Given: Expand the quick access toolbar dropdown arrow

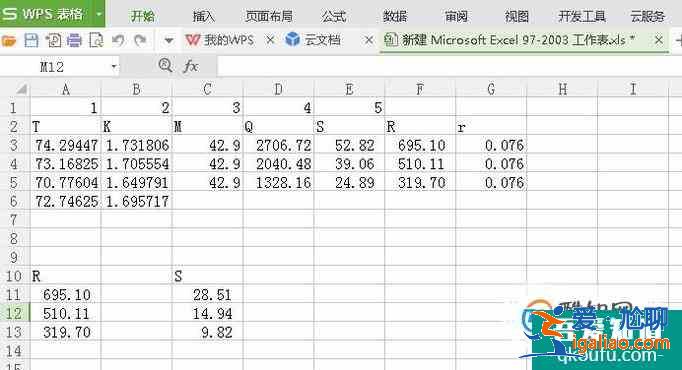Looking at the screenshot, I should pos(169,41).
